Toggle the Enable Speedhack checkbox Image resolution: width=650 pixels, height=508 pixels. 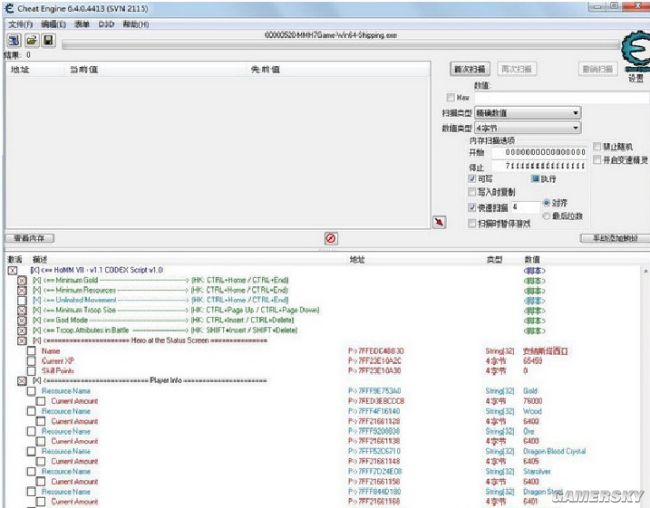coord(597,160)
